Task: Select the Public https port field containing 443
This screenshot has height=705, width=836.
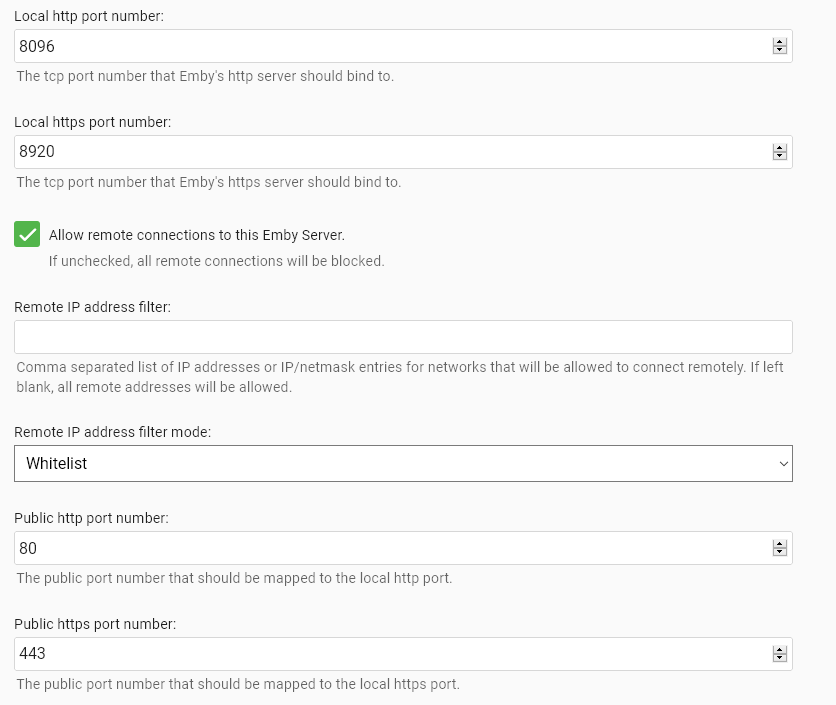Action: (x=390, y=654)
